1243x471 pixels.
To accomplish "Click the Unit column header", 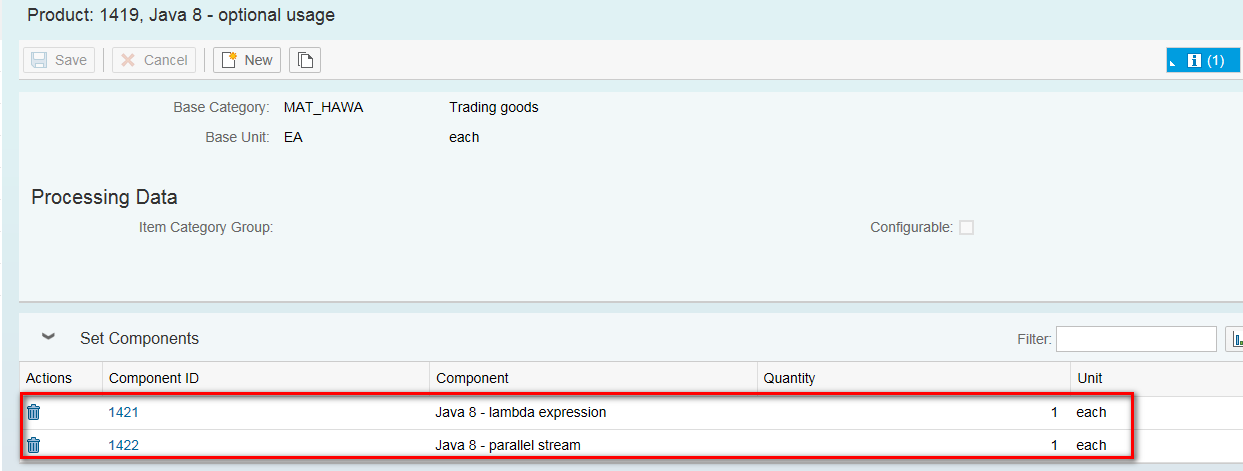I will pyautogui.click(x=1089, y=378).
